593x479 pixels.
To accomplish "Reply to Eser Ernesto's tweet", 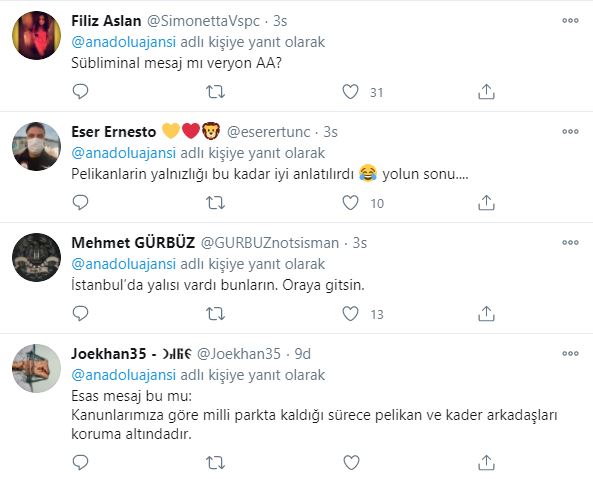I will click(80, 203).
